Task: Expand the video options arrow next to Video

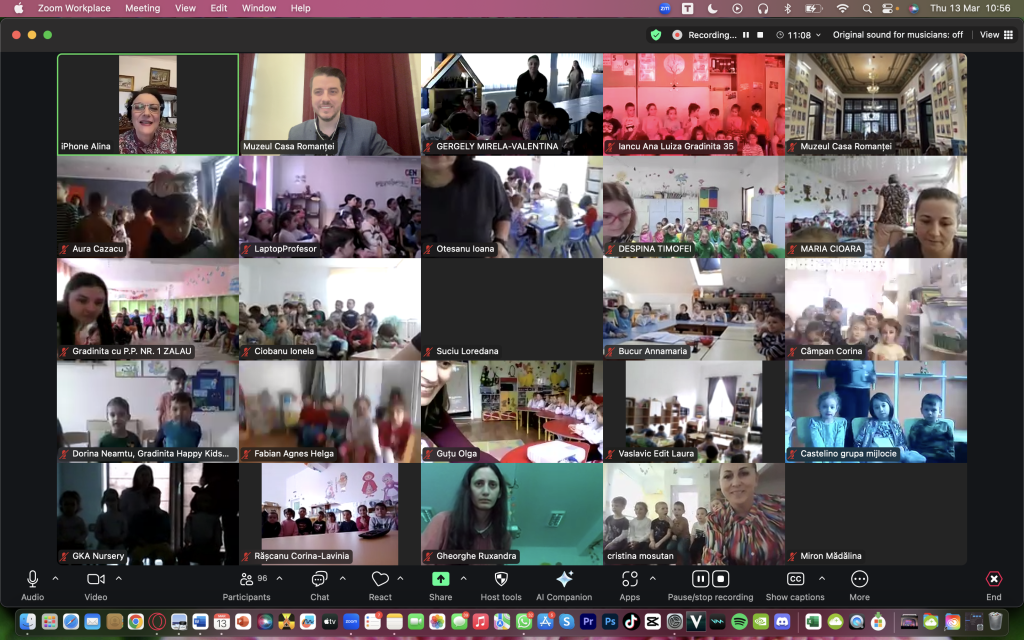Action: pos(119,579)
